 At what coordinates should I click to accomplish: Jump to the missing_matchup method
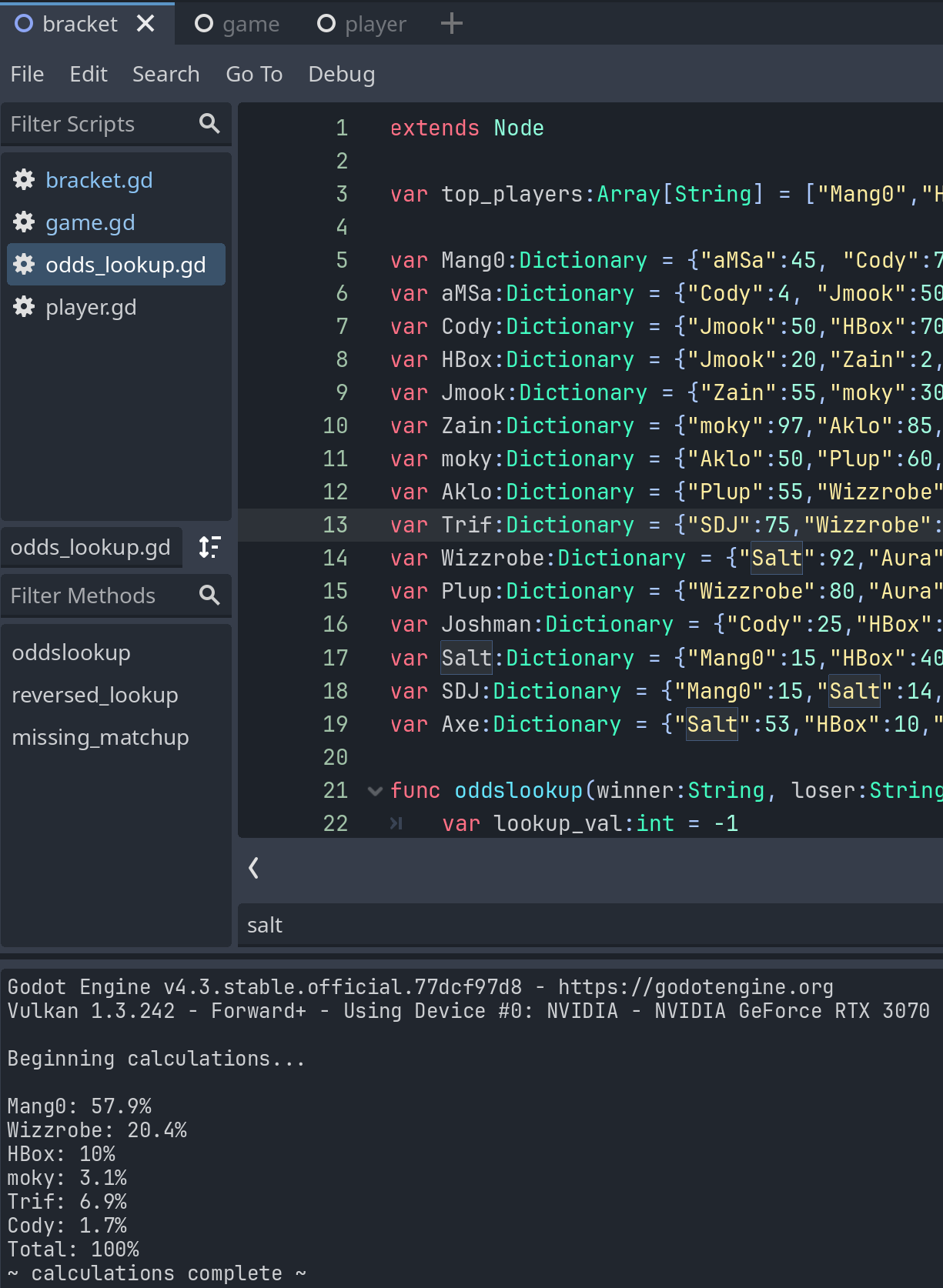point(100,737)
